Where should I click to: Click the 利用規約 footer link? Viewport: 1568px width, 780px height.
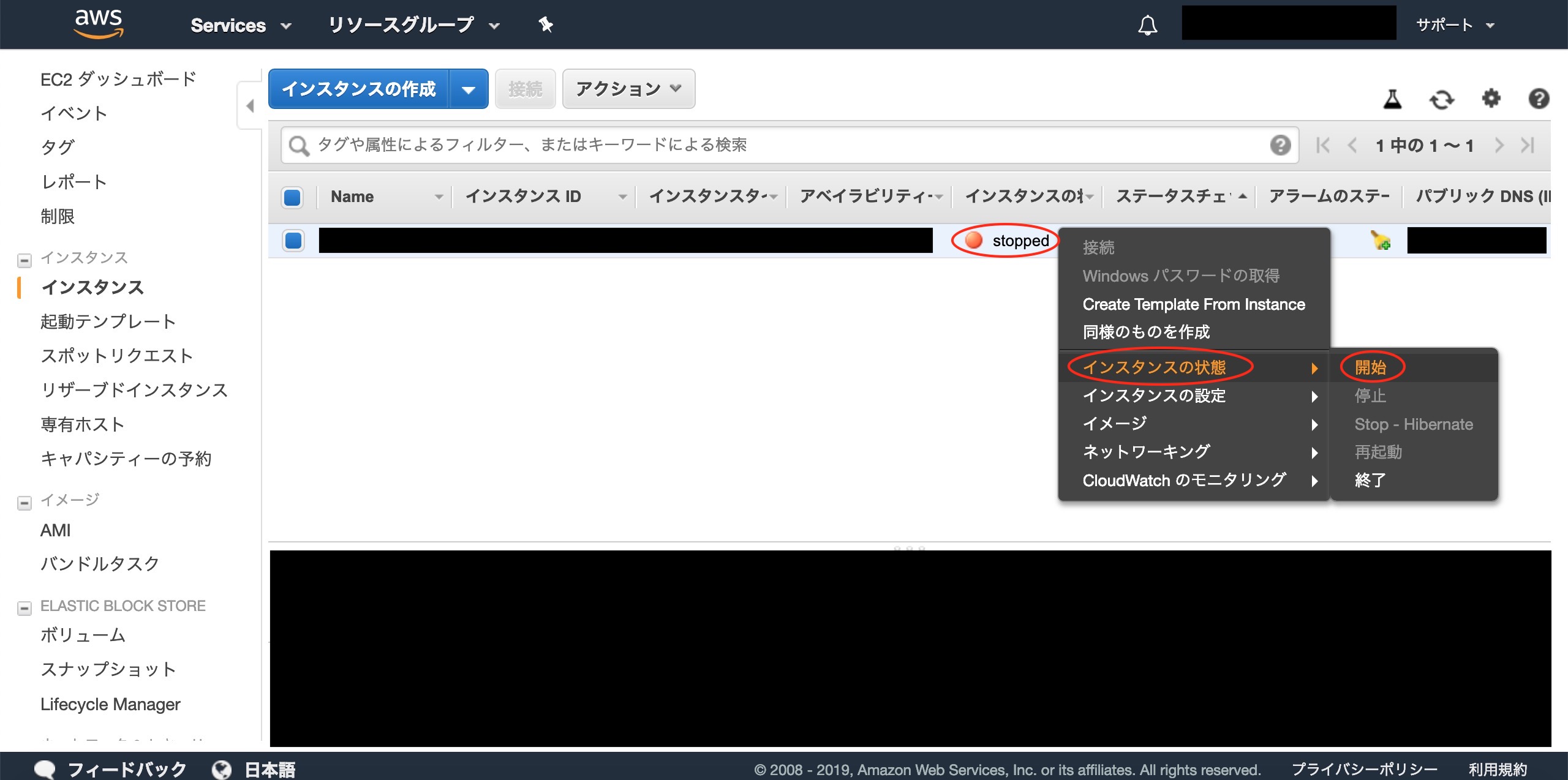click(1498, 769)
